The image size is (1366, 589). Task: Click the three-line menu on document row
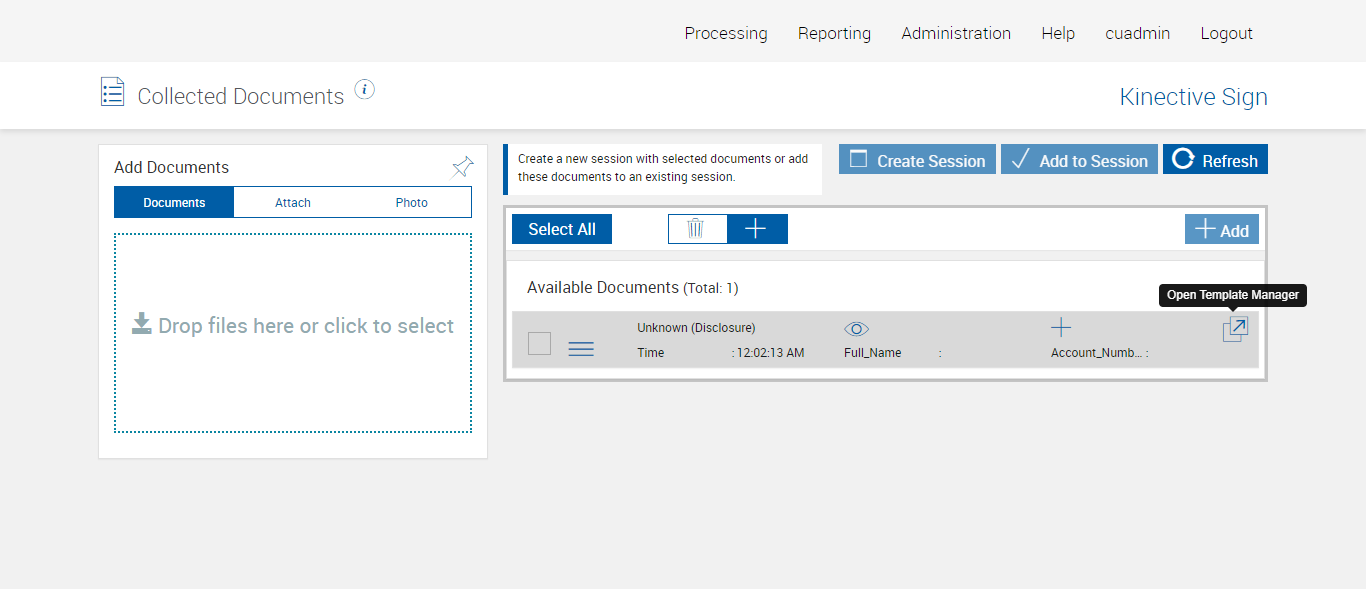(581, 348)
